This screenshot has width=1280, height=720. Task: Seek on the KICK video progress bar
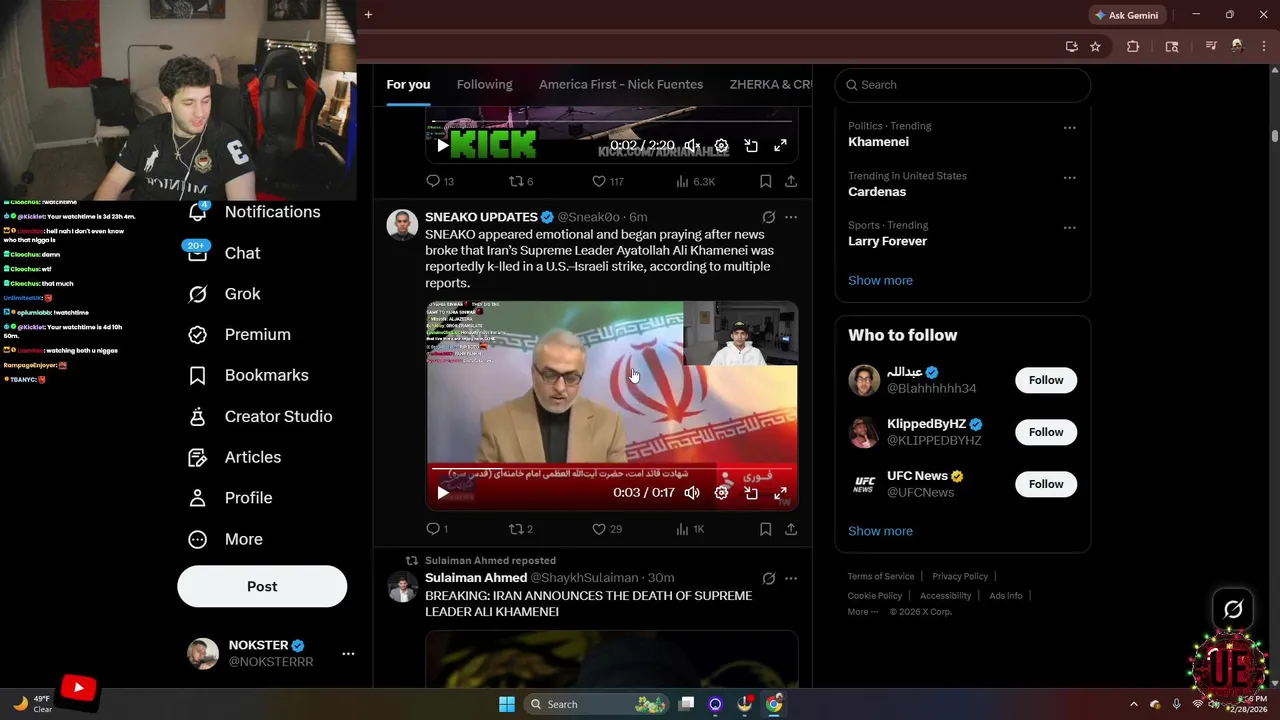coord(612,122)
